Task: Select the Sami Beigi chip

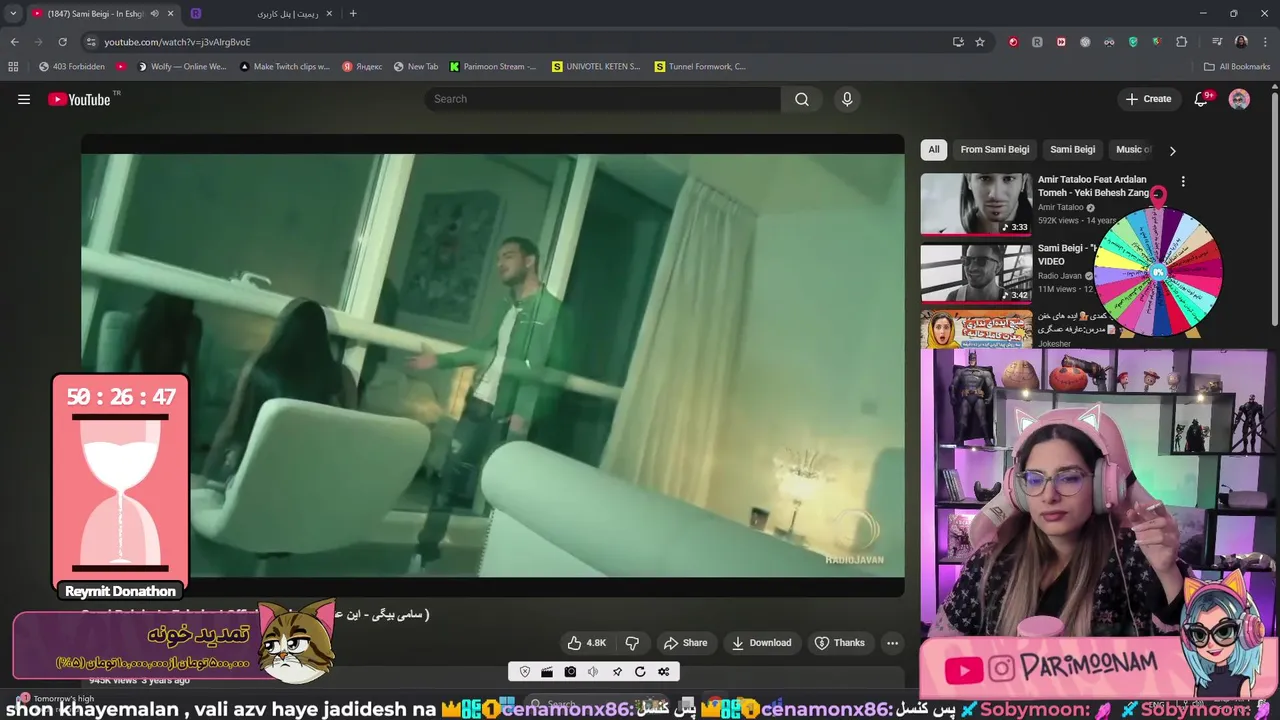Action: 1072,150
